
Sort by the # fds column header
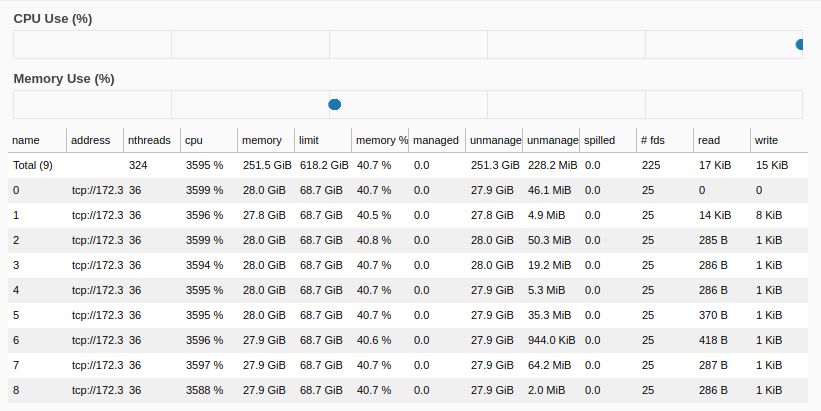[x=652, y=140]
